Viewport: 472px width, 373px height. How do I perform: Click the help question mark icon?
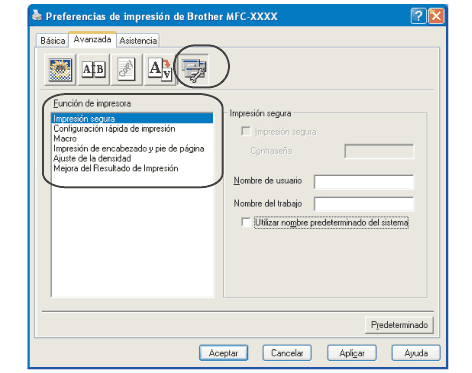tap(418, 16)
